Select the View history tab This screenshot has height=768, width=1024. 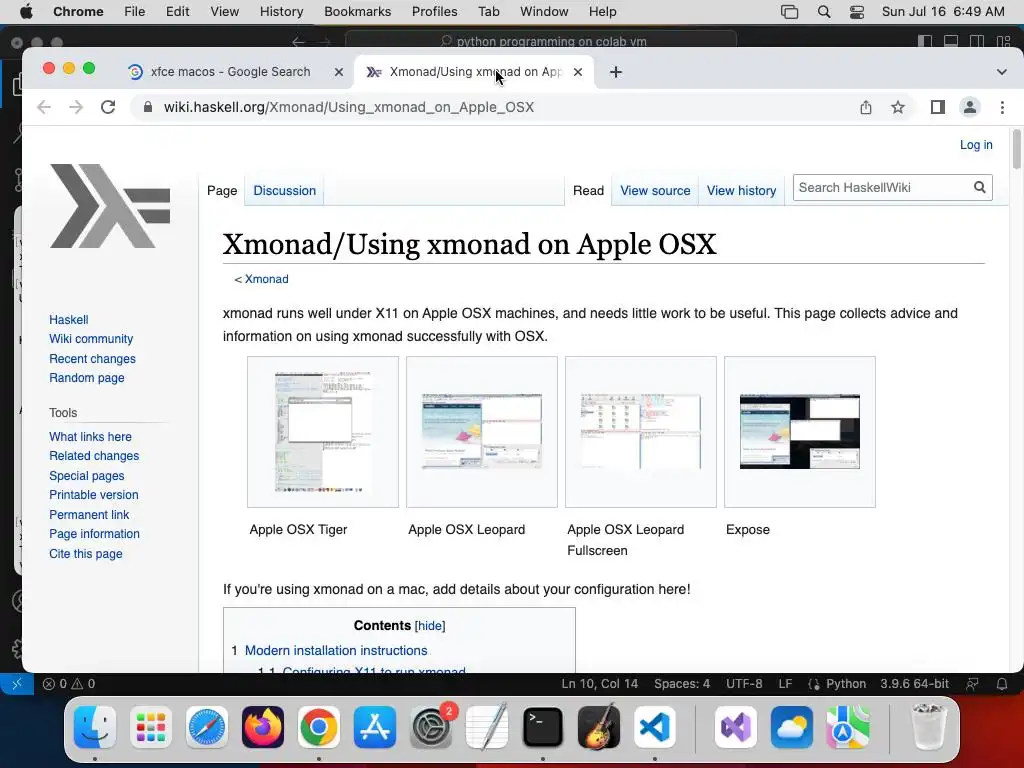(x=741, y=191)
